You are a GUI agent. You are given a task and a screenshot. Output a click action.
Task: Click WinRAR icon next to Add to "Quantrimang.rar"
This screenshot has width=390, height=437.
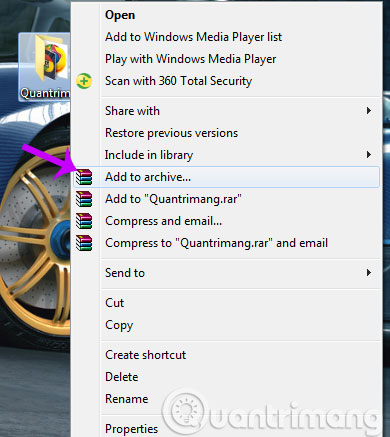click(x=84, y=199)
